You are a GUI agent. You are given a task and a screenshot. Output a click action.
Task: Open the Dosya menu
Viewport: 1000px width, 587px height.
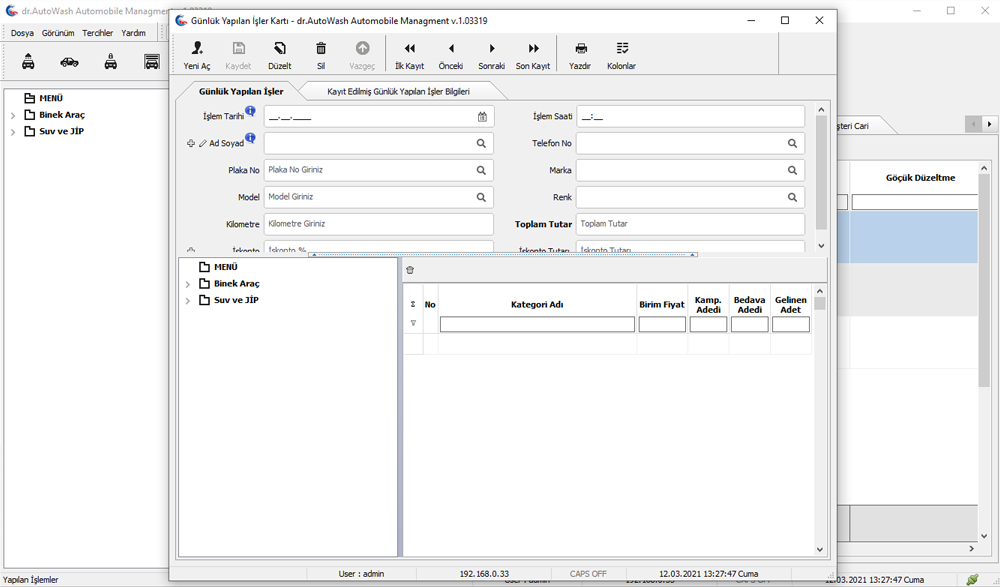pos(22,33)
